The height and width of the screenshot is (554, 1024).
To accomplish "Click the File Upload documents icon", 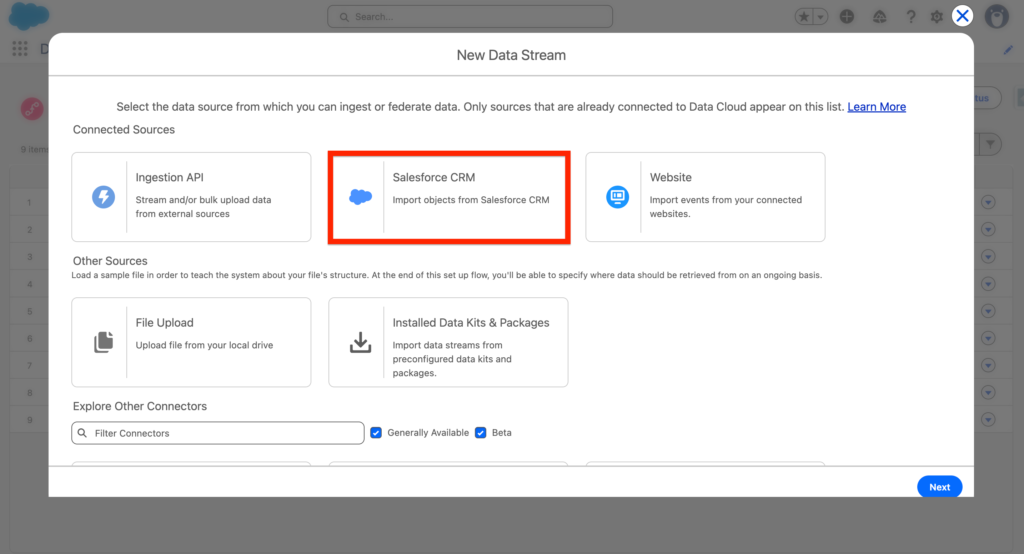I will (103, 342).
